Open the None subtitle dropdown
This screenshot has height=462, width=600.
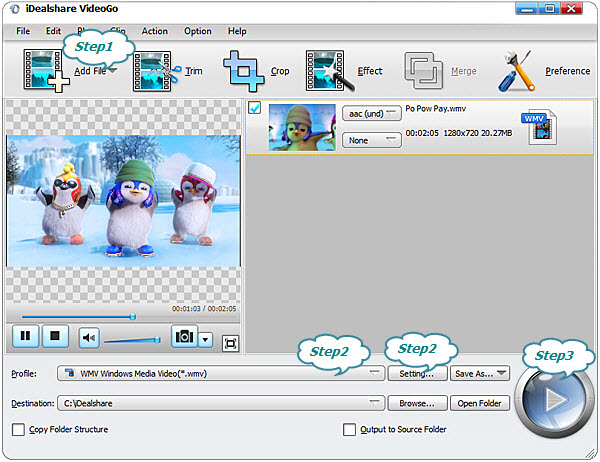pos(372,140)
